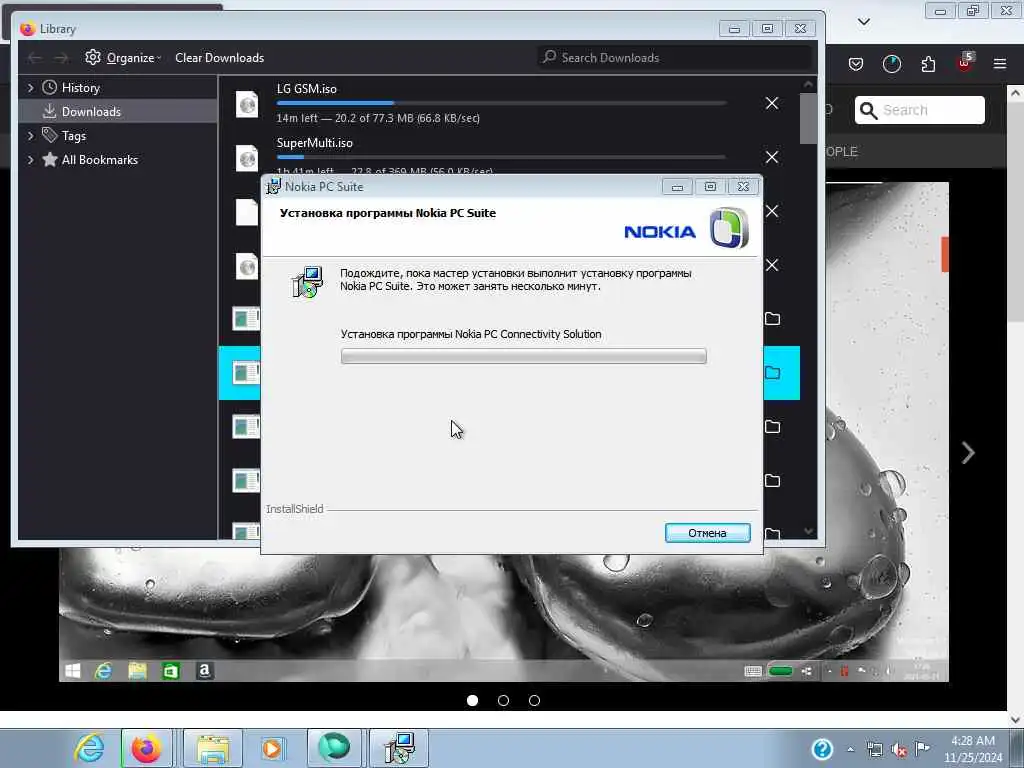Select the first carousel dot

point(472,701)
